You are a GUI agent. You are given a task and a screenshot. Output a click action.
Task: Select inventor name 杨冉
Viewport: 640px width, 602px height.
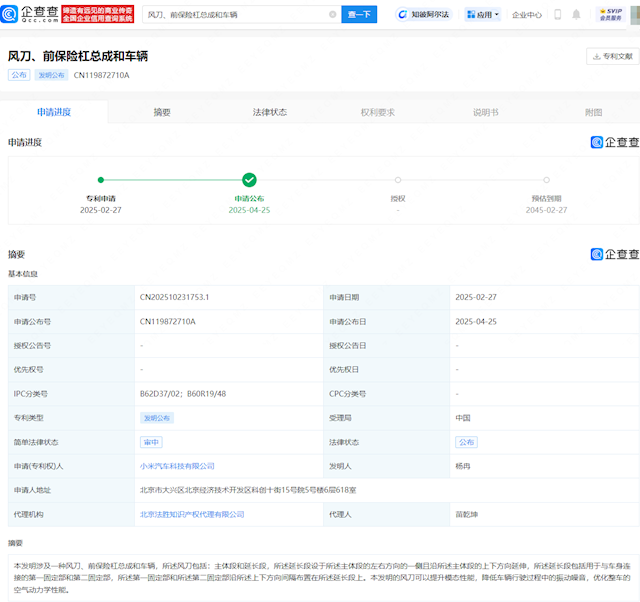click(x=463, y=466)
